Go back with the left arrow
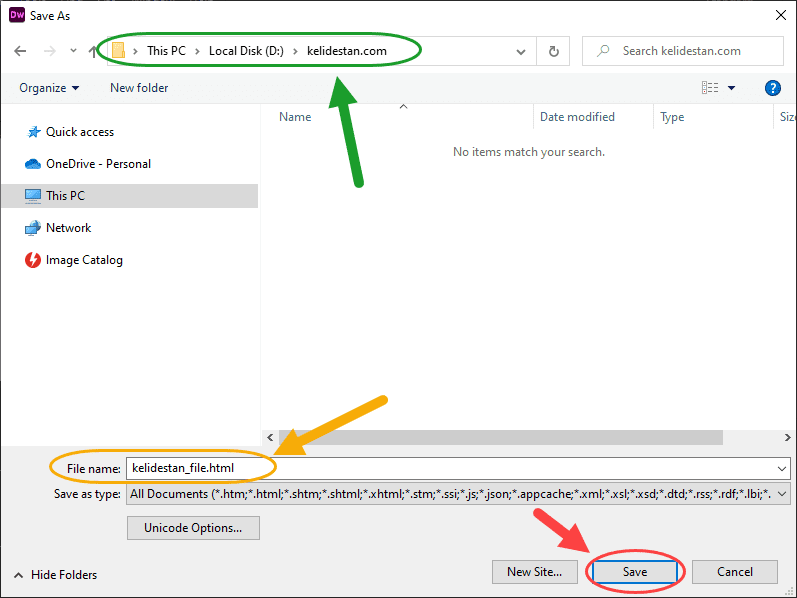Screen dimensions: 797x598 coord(20,51)
